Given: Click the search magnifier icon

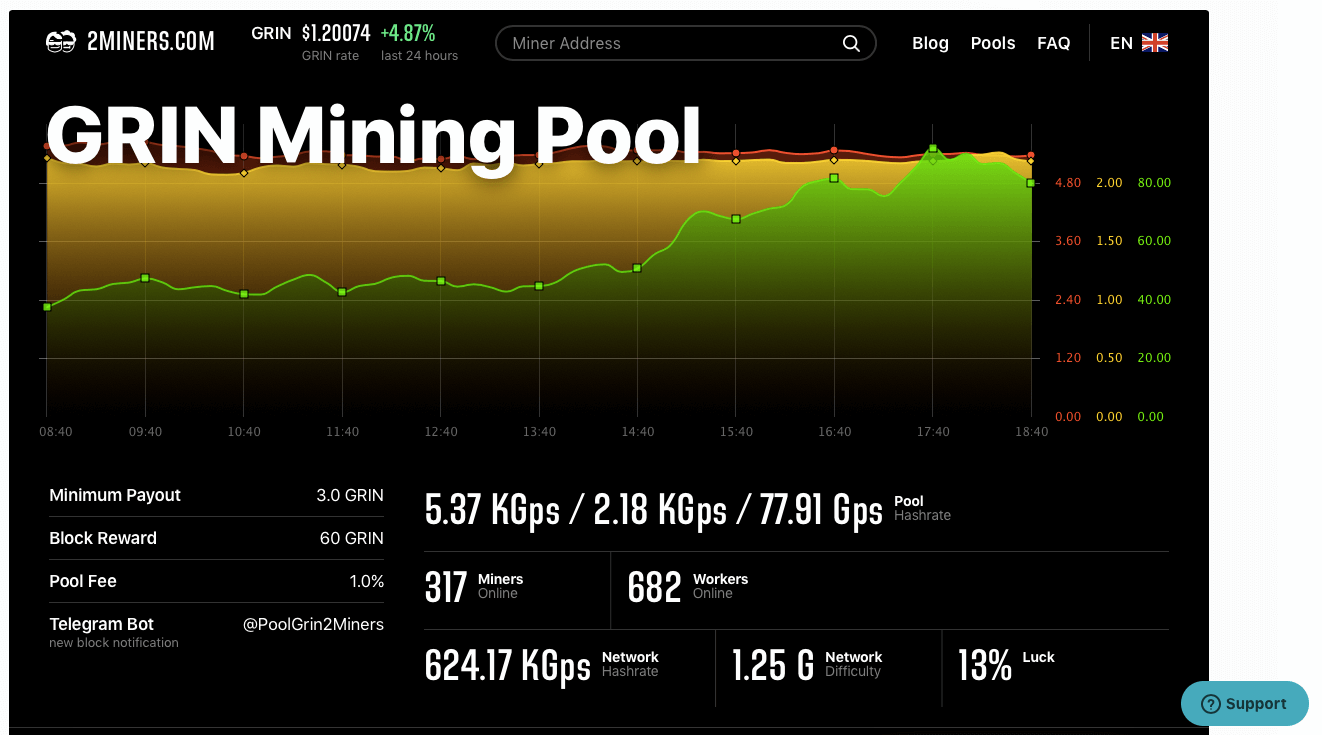Looking at the screenshot, I should tap(851, 43).
